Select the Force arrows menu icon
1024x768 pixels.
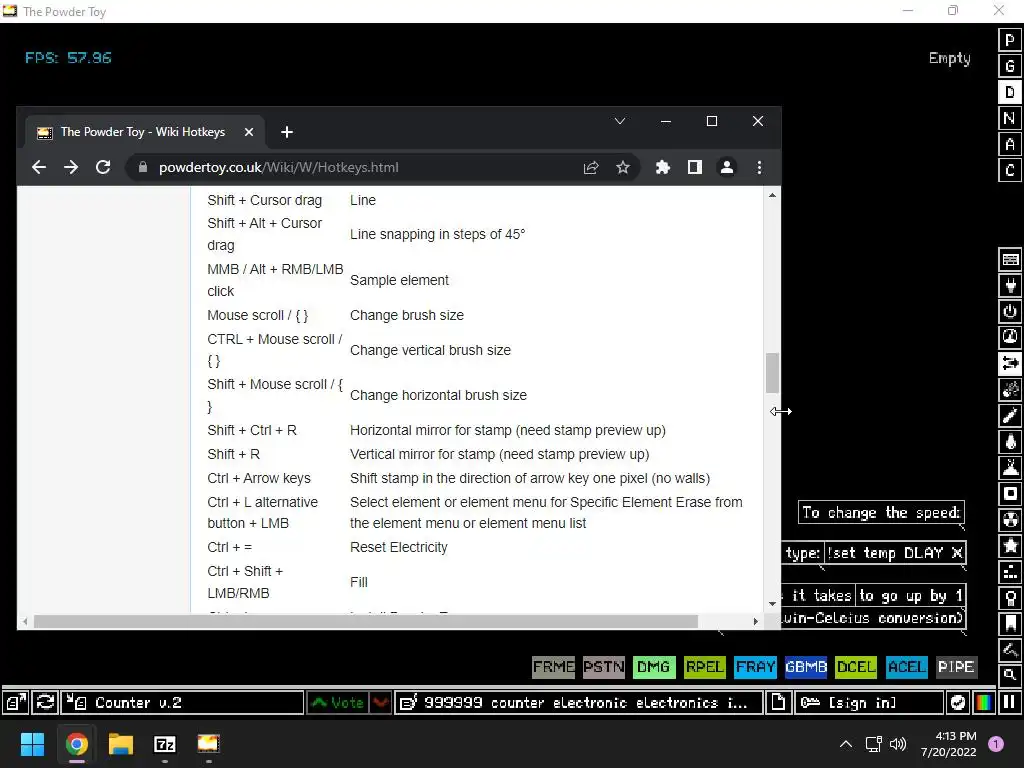(1010, 364)
